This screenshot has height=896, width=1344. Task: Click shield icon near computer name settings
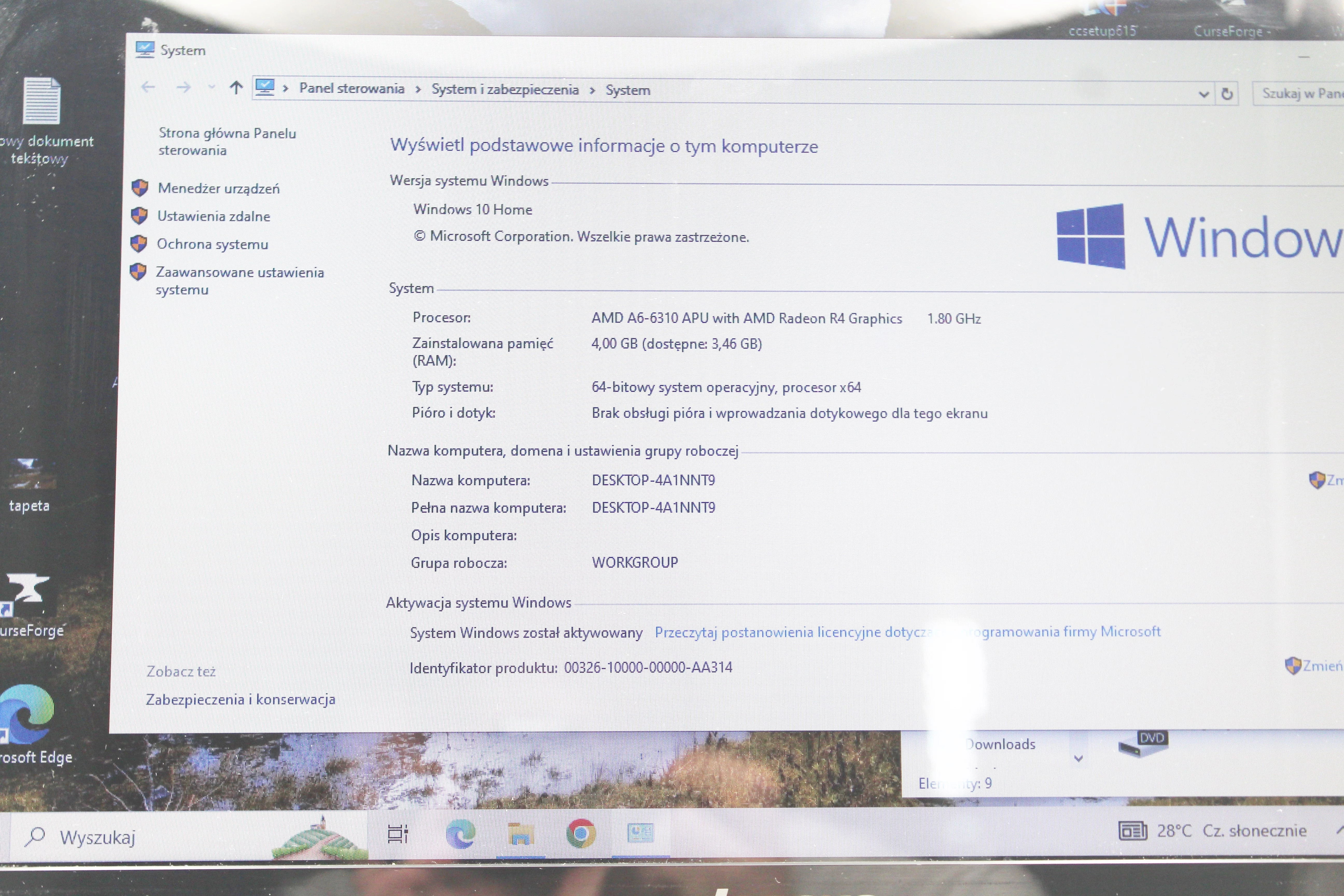pos(1317,480)
